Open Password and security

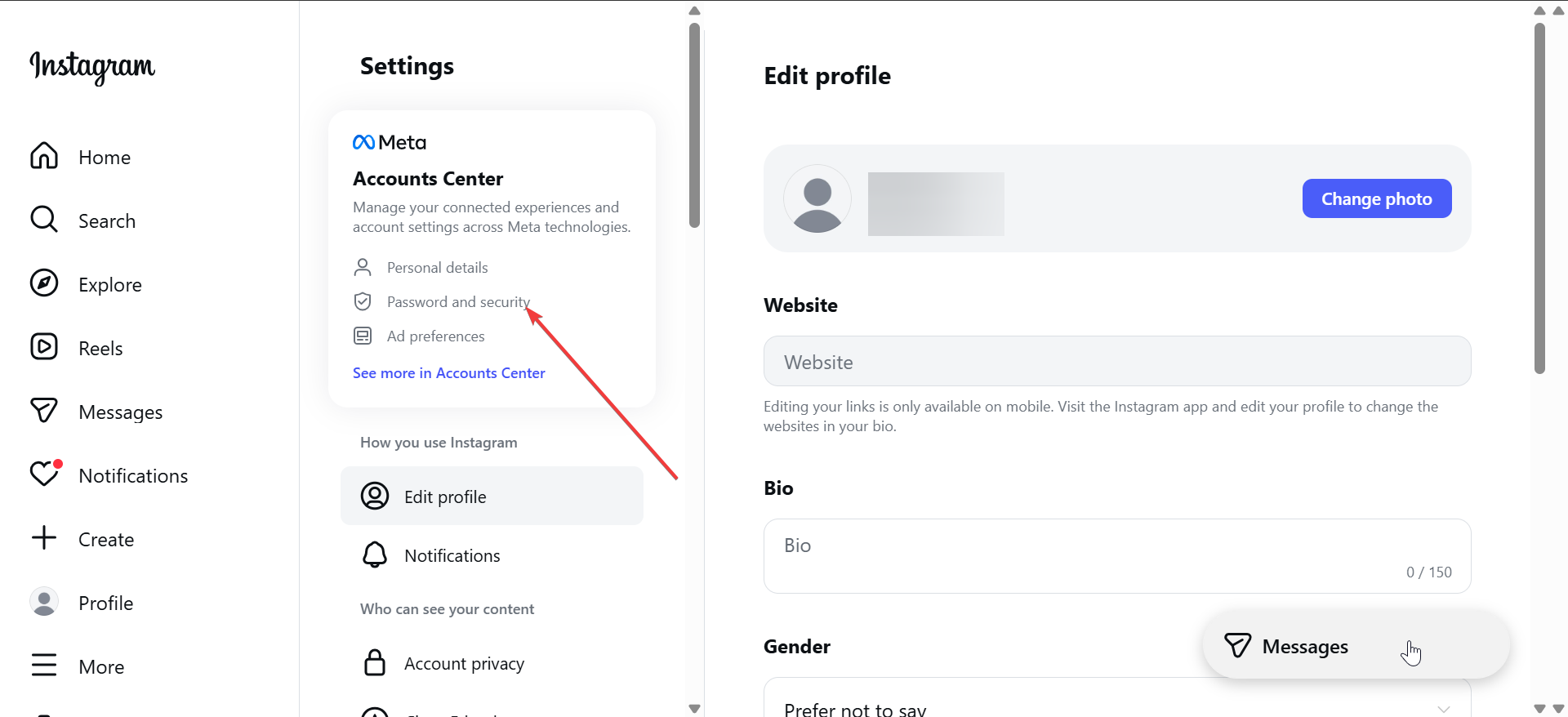point(458,302)
